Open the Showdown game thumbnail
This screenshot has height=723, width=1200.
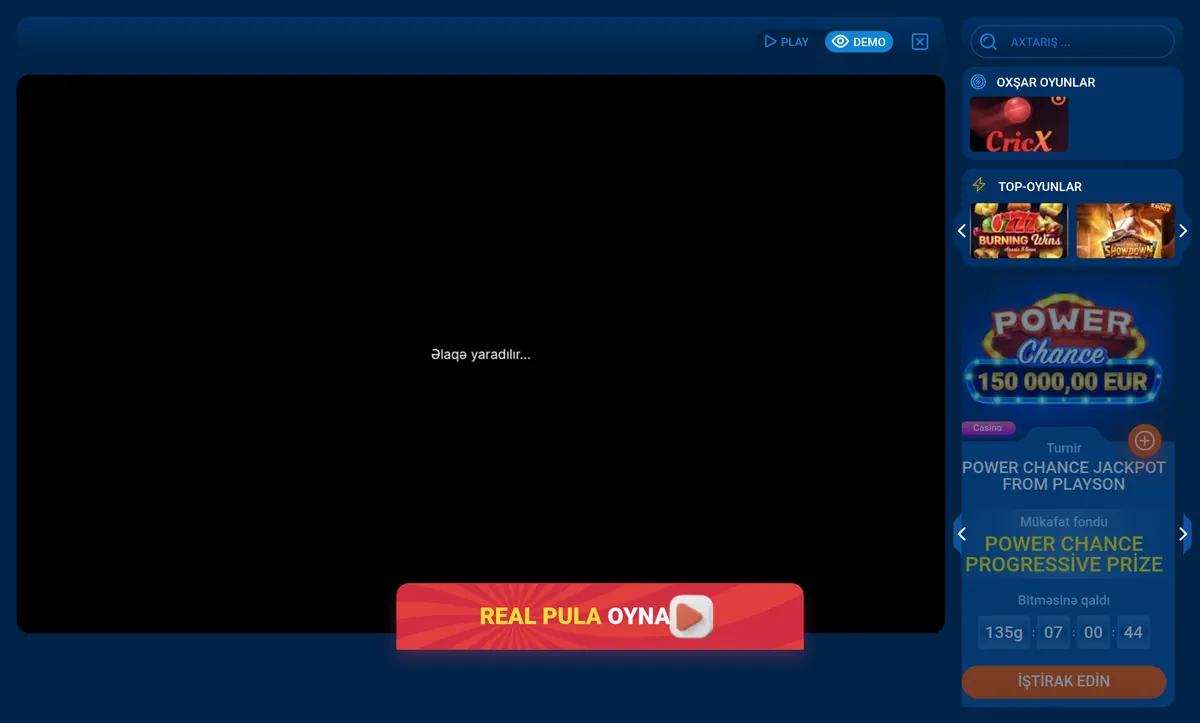1125,231
